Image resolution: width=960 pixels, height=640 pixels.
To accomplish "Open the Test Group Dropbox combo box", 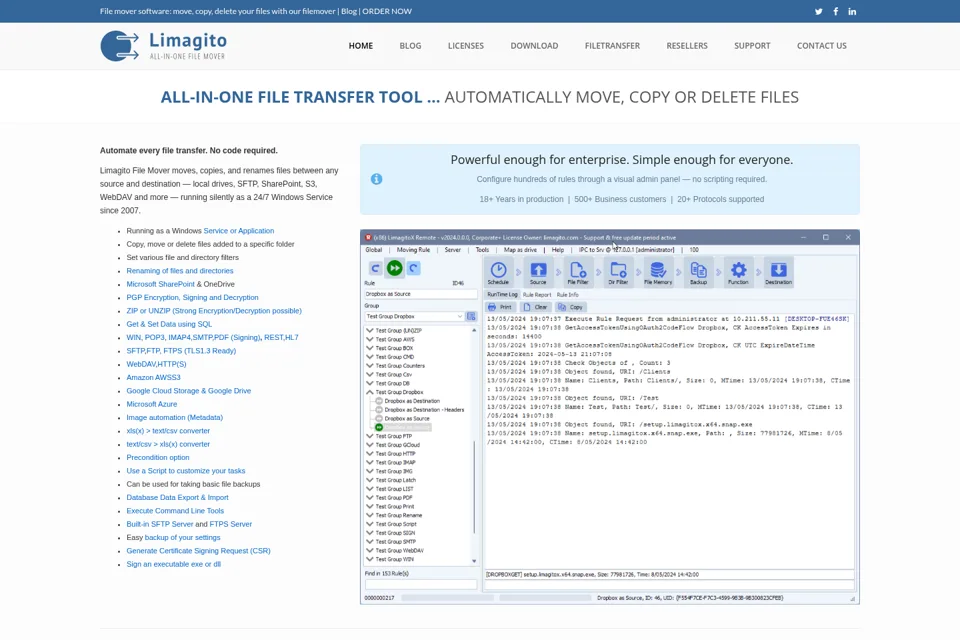I will click(x=414, y=317).
